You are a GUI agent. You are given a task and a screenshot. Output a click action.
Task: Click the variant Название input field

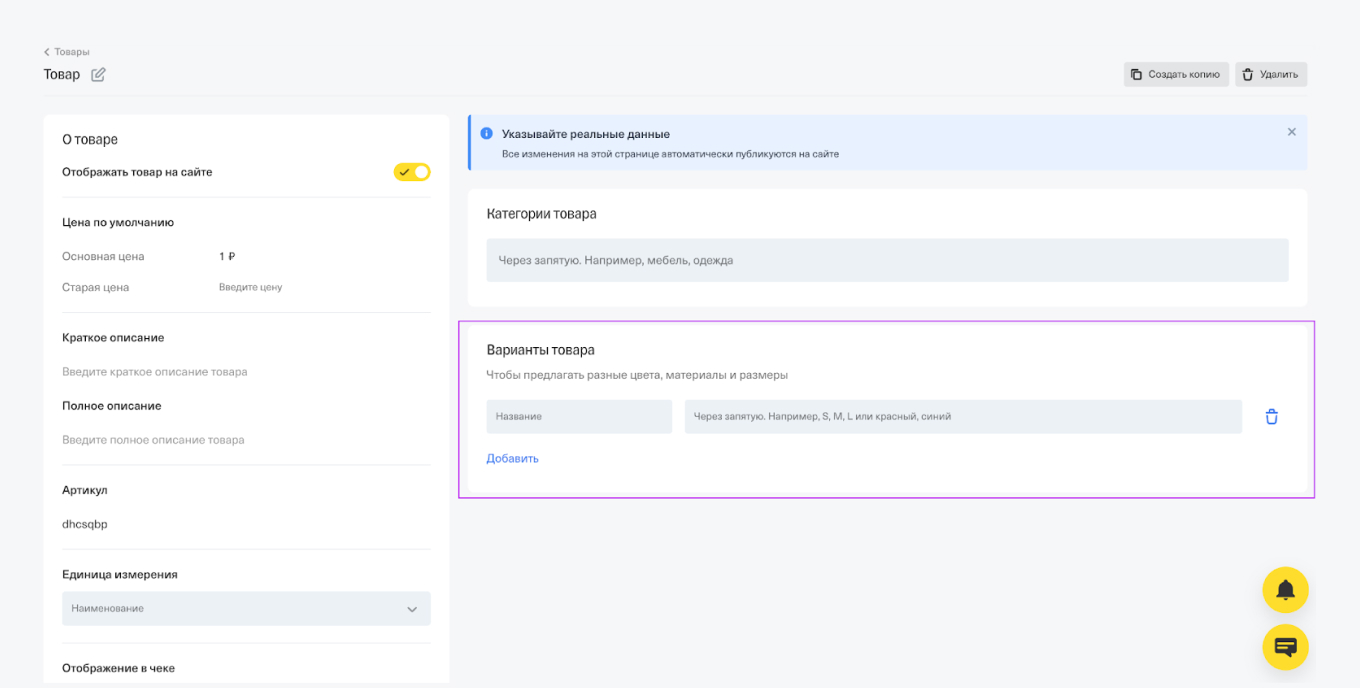(x=579, y=416)
